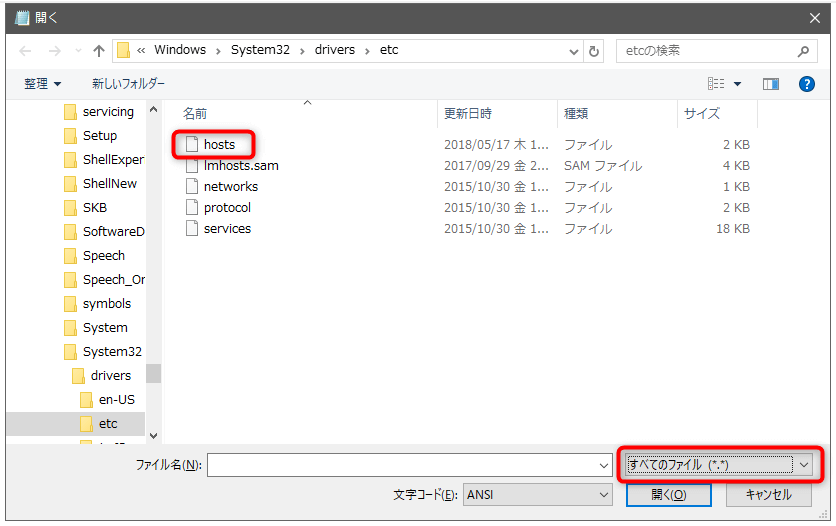Screen dimensions: 836x526
Task: Click 新しいフォルダー in the toolbar
Action: point(128,84)
